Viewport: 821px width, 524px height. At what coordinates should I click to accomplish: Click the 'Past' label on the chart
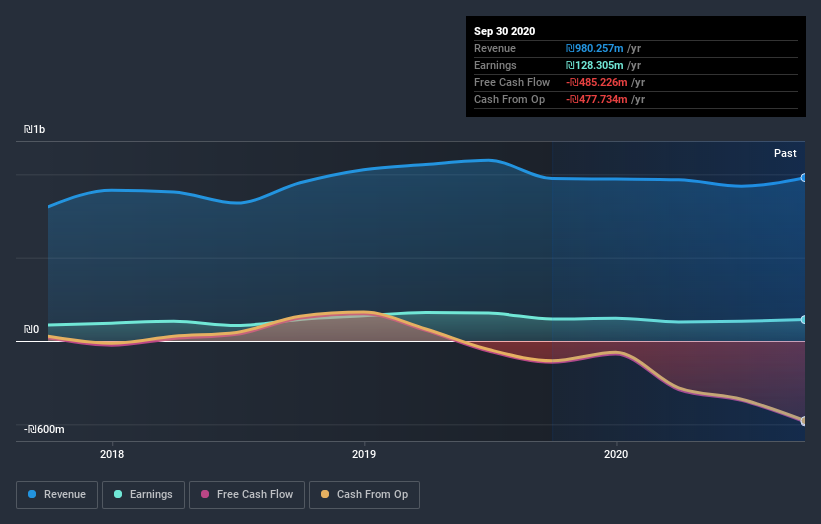[x=785, y=153]
